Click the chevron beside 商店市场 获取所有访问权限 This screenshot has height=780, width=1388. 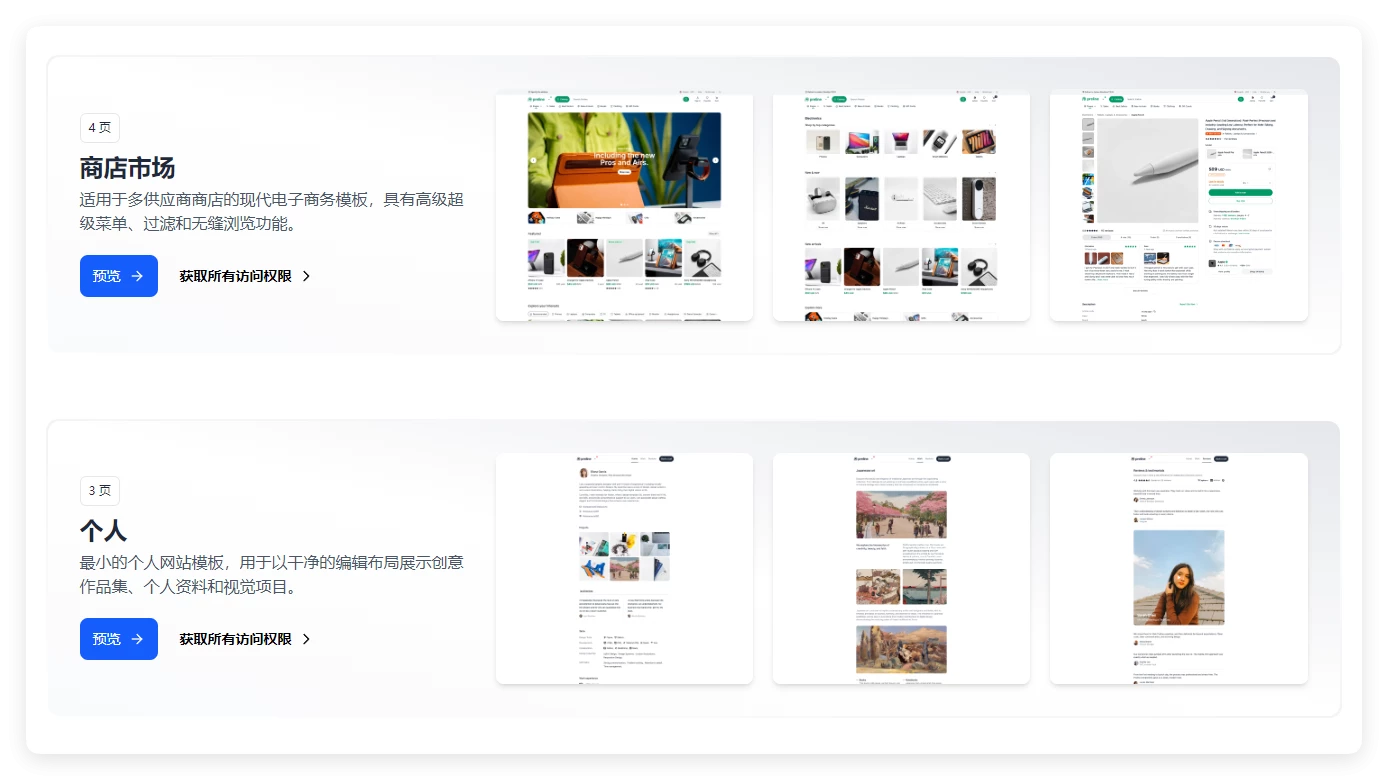(306, 276)
